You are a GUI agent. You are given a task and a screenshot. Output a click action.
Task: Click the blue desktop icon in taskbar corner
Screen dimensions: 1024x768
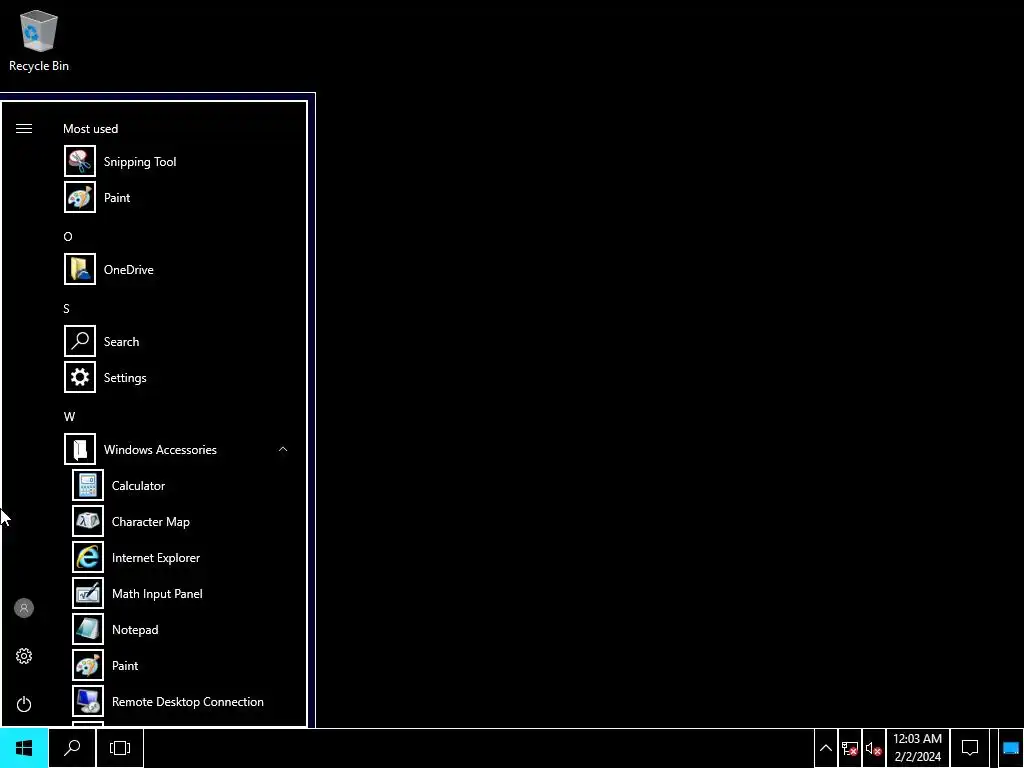click(1011, 748)
